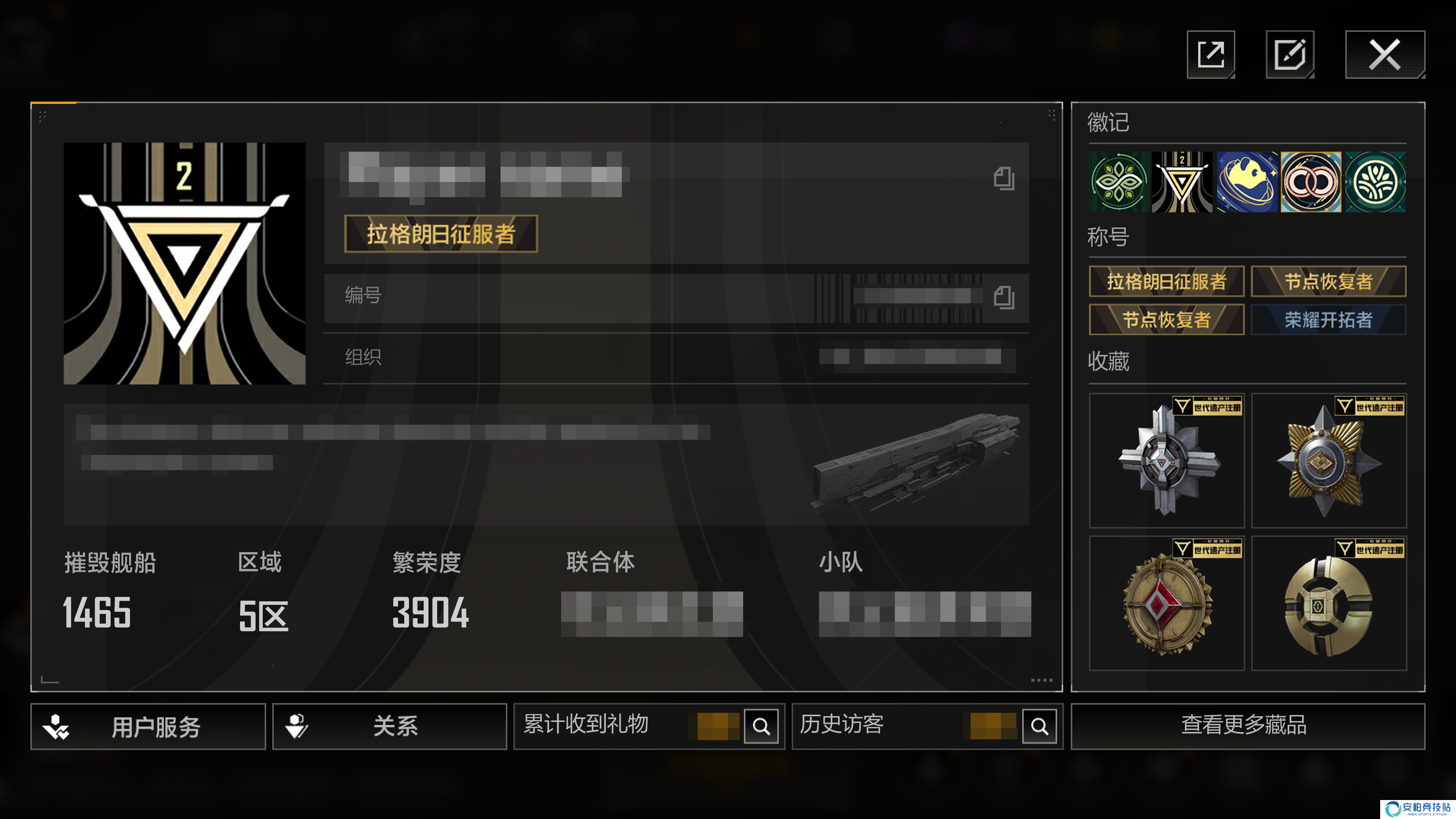Open the red diamond gold medal collectible
The height and width of the screenshot is (819, 1456).
[x=1167, y=604]
